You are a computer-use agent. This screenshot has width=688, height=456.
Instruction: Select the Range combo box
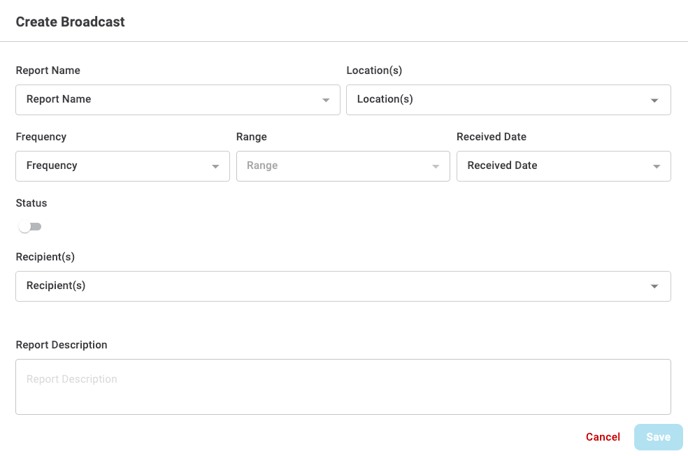(335, 166)
